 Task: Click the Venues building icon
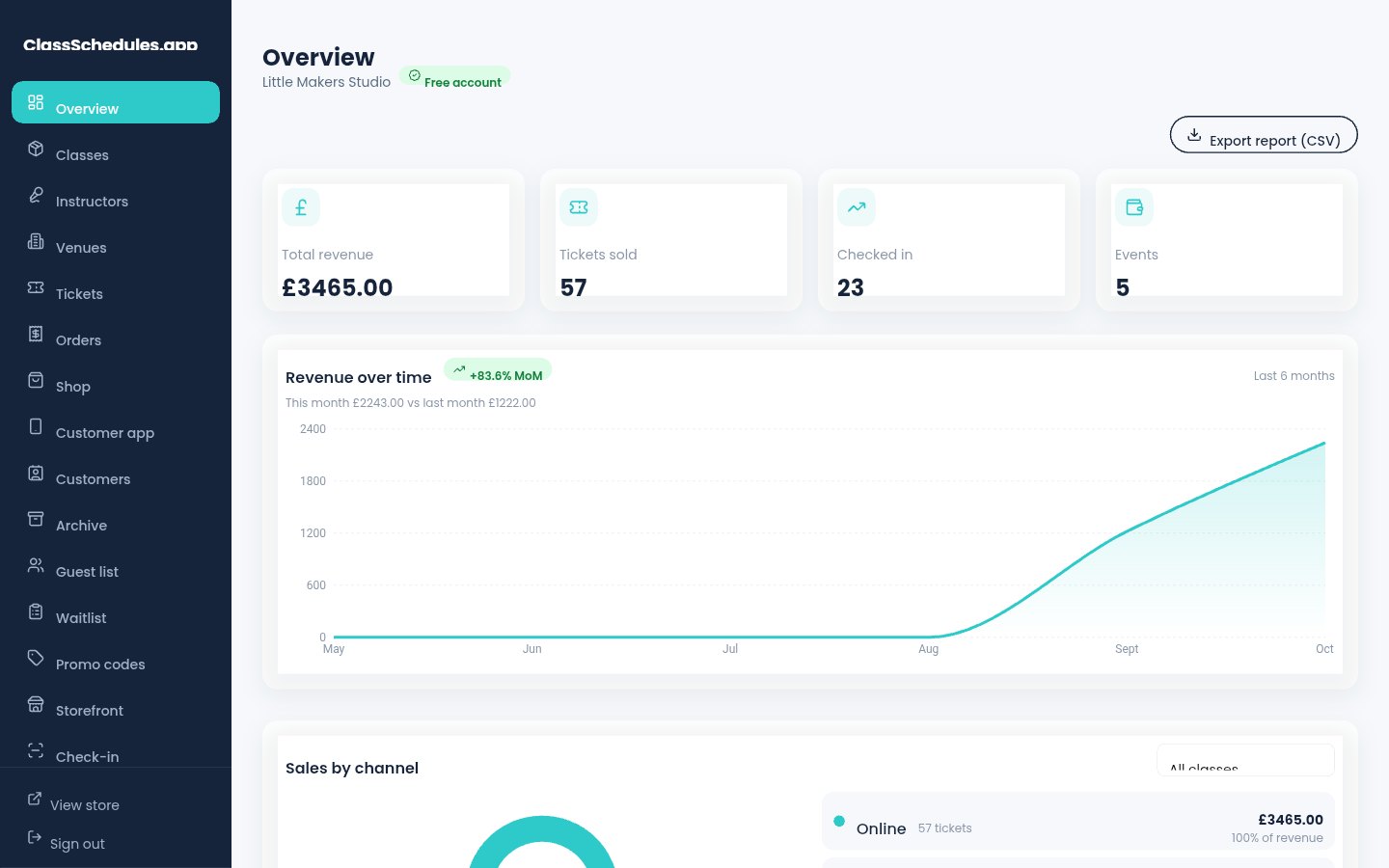coord(36,241)
